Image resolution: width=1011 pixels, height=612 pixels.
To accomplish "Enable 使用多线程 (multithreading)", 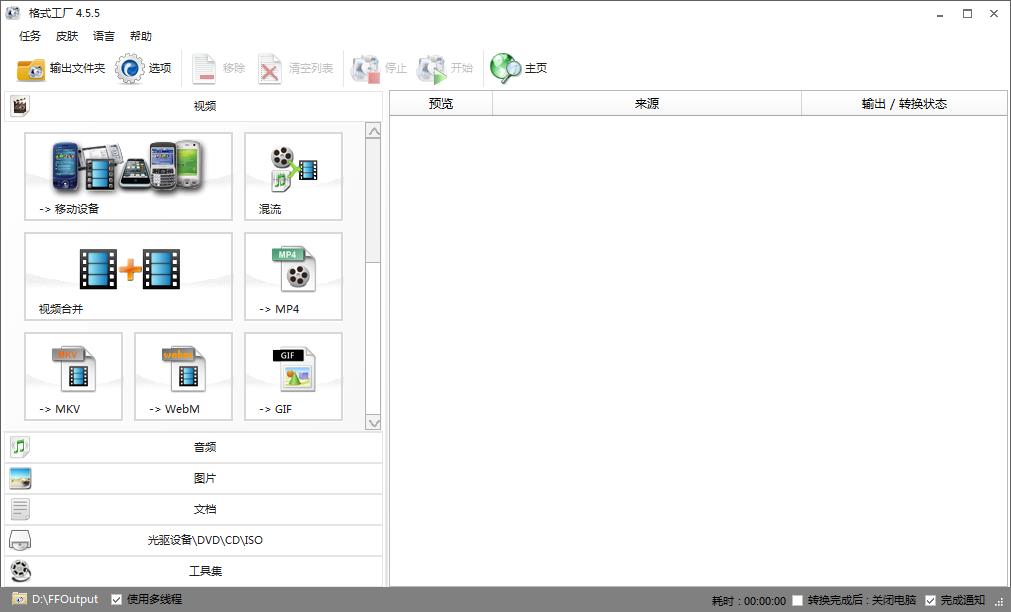I will [x=117, y=598].
